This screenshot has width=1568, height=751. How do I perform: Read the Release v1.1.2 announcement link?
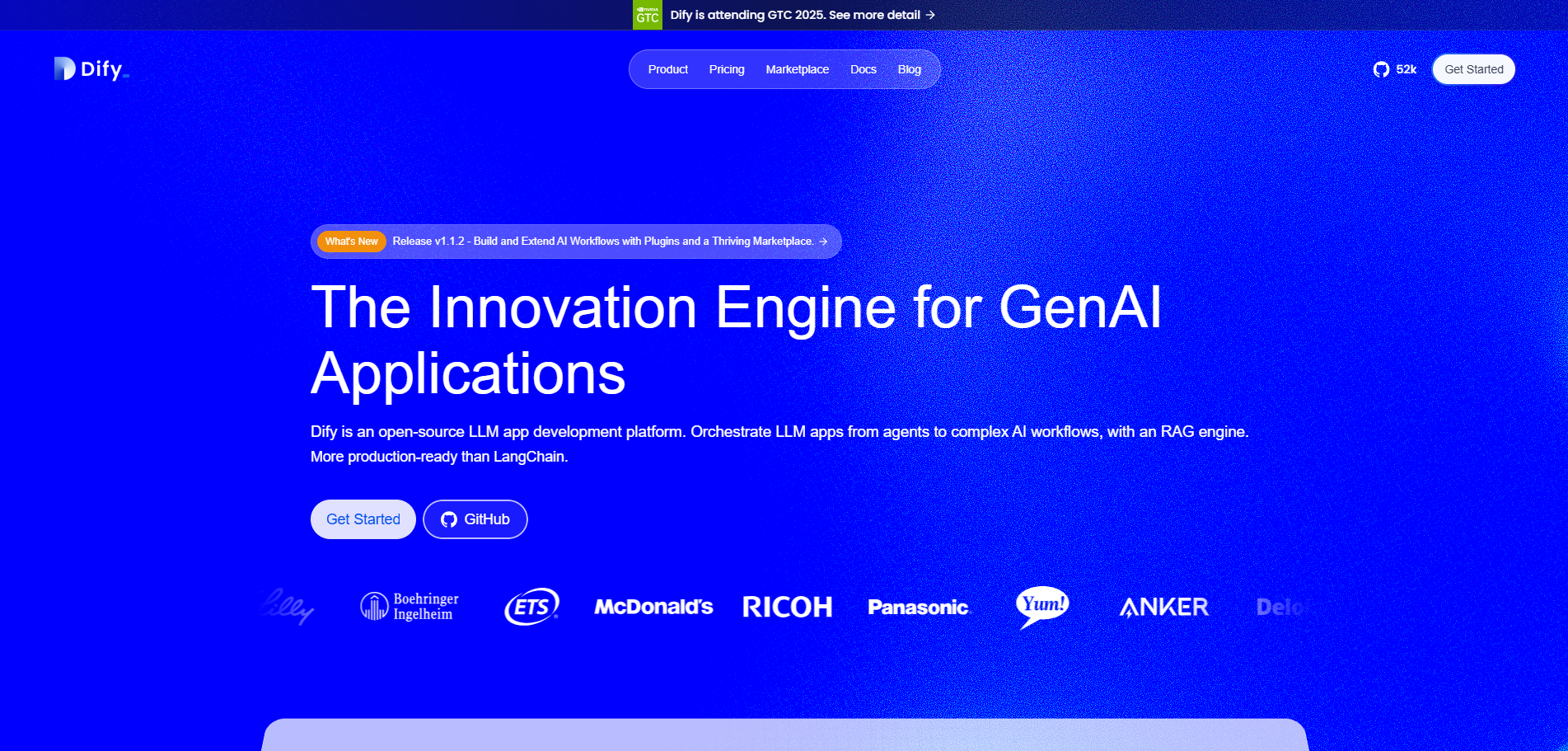click(610, 242)
